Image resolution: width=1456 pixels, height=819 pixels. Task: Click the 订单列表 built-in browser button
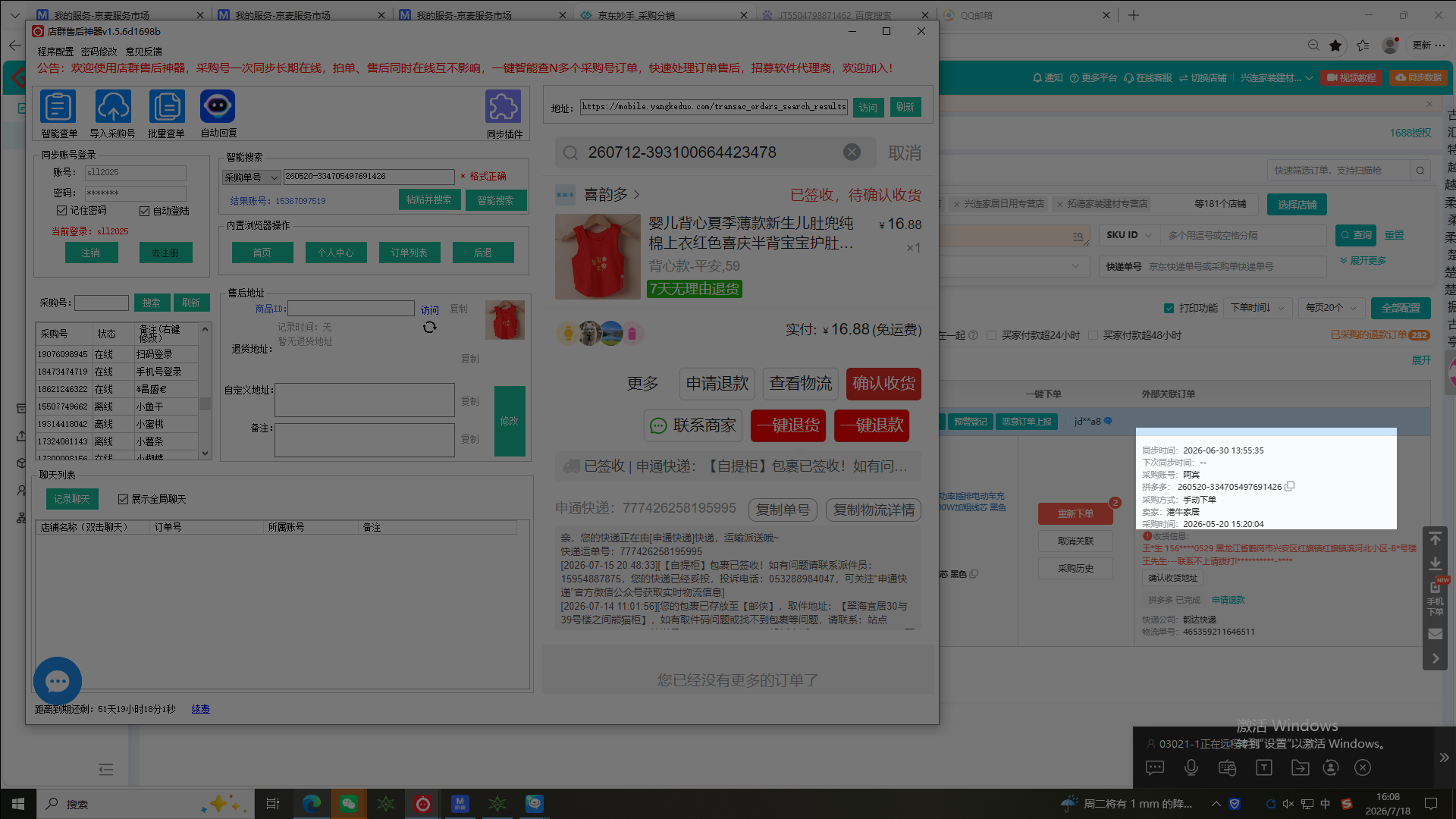click(409, 253)
